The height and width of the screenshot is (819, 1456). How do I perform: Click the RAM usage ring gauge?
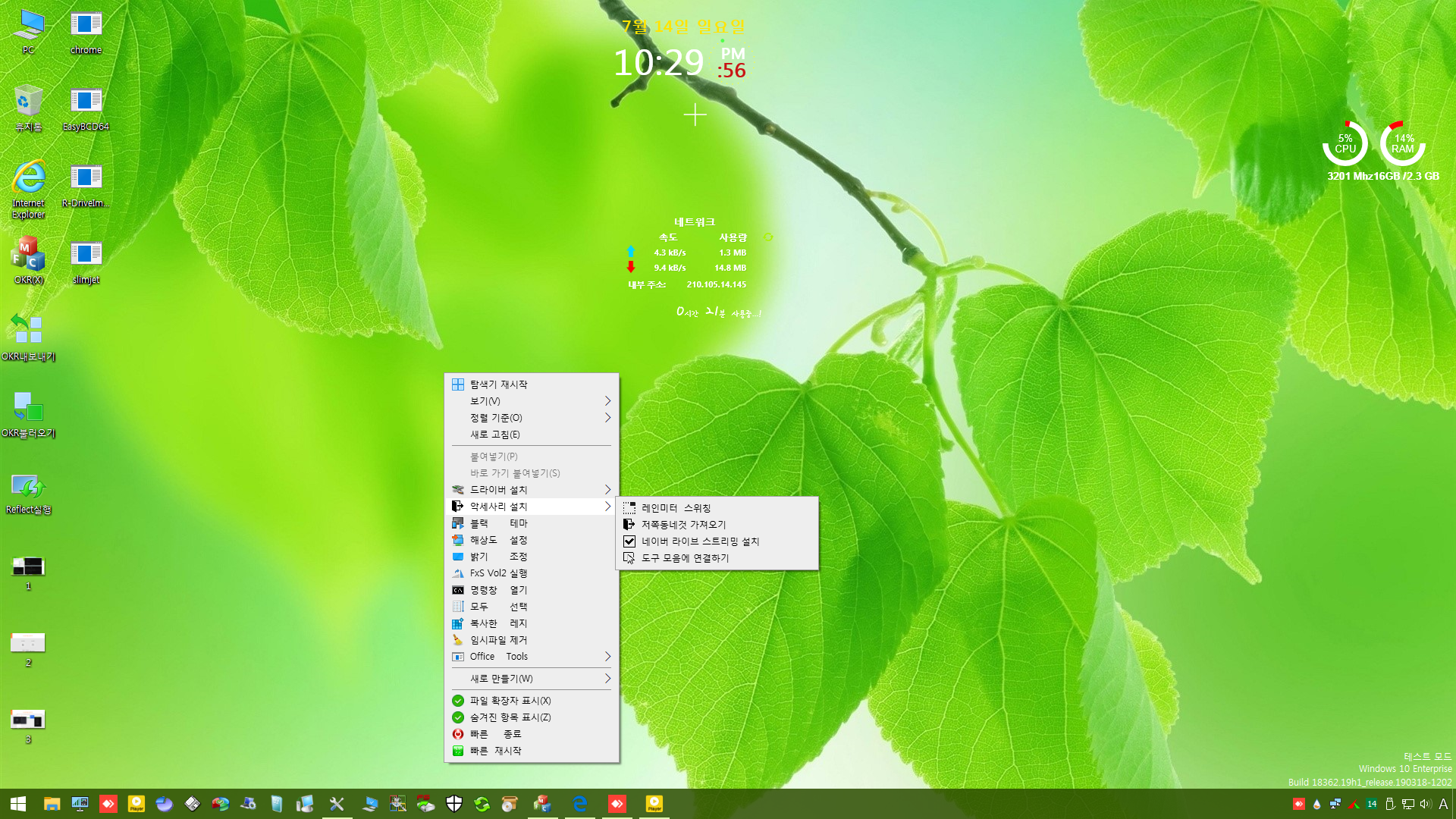1402,143
